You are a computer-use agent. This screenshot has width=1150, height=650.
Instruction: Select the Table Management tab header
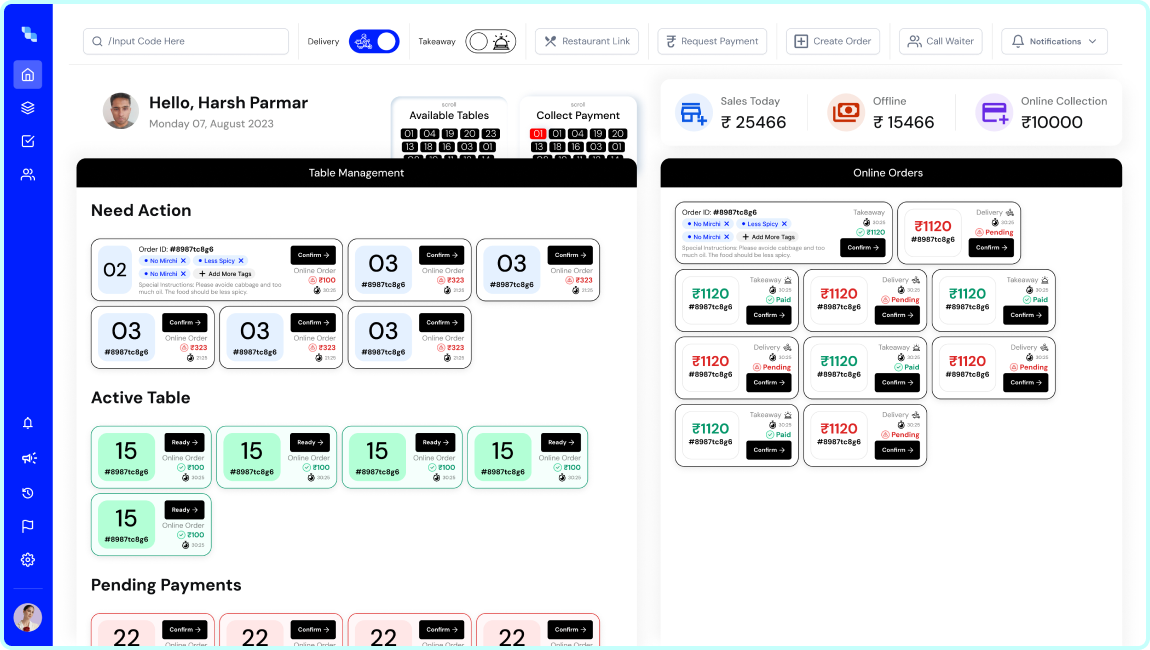(x=356, y=173)
